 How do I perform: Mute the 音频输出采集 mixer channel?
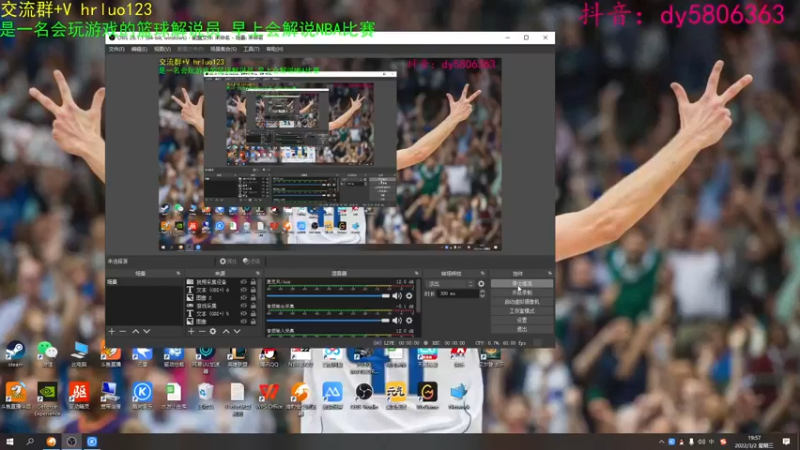(x=396, y=320)
